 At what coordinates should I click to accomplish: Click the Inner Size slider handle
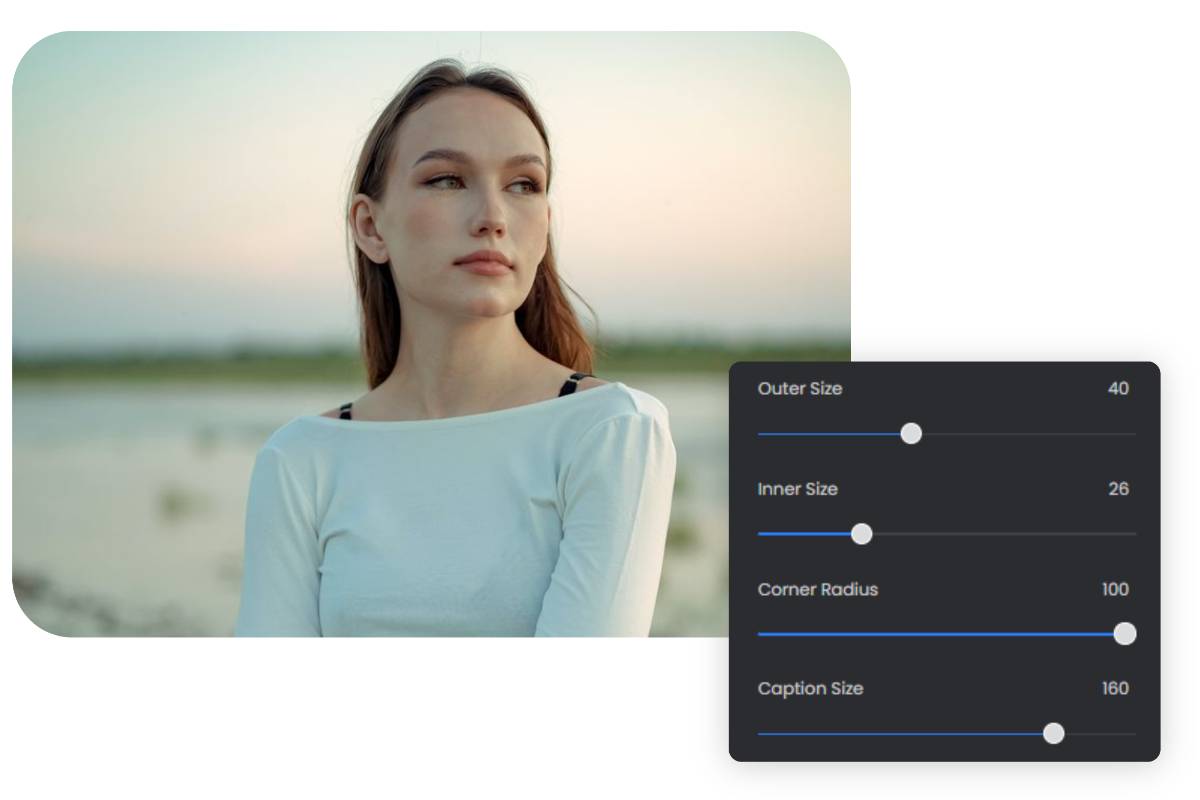pyautogui.click(x=861, y=535)
